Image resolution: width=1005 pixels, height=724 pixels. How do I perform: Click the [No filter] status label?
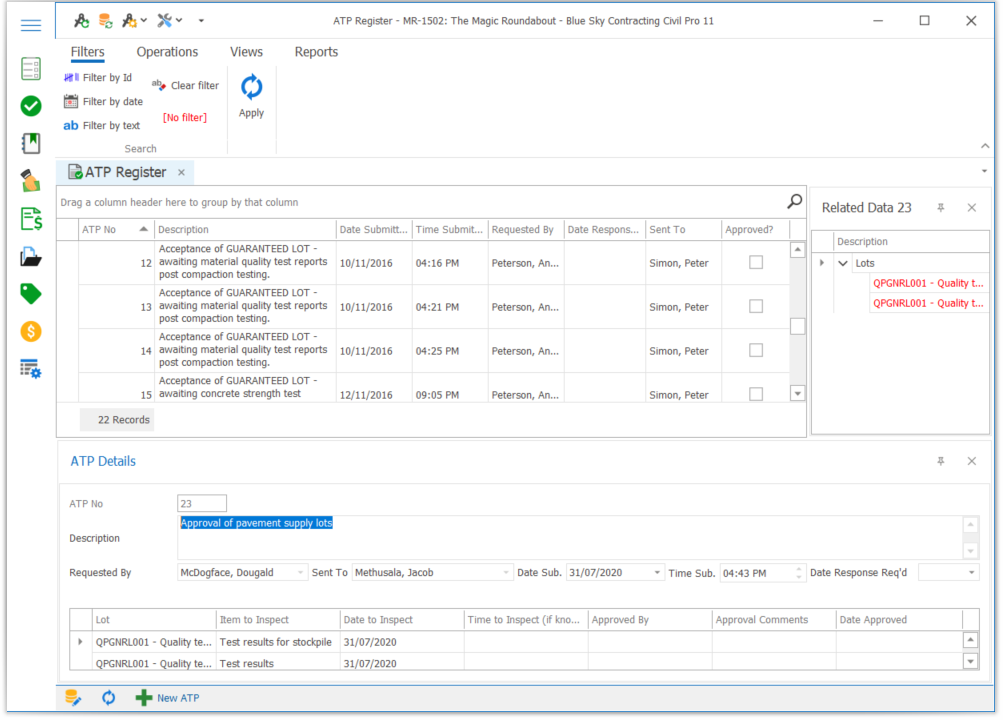[185, 118]
